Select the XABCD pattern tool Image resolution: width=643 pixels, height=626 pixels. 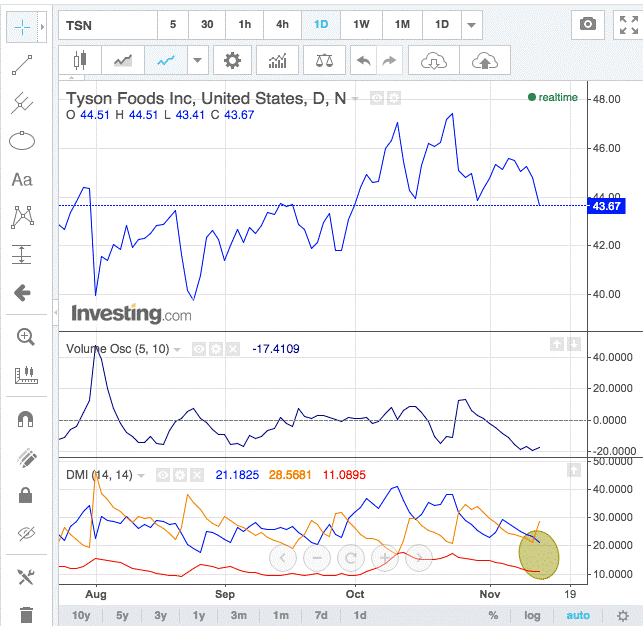(22, 217)
